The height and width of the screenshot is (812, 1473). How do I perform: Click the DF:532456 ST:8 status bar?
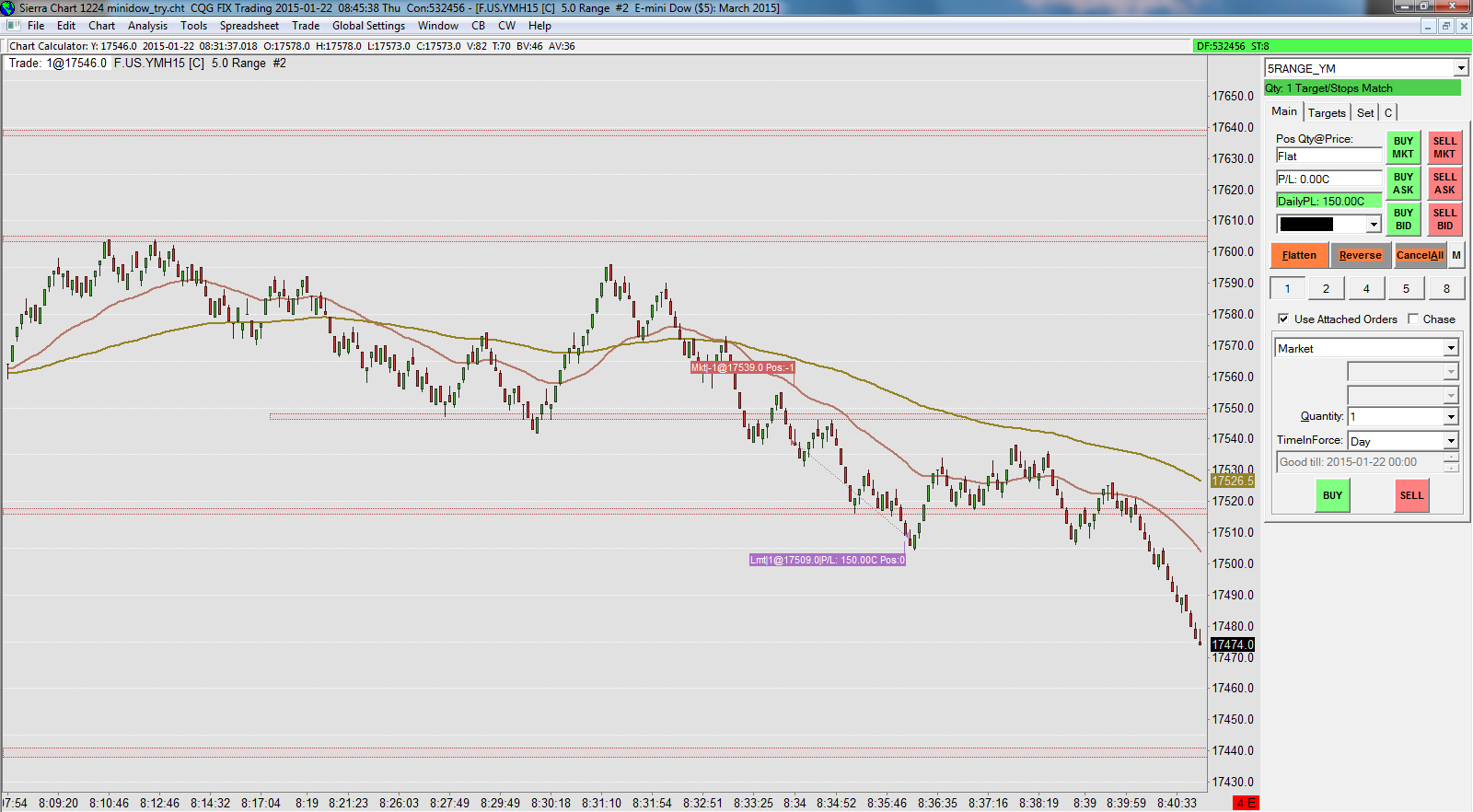click(x=1331, y=46)
